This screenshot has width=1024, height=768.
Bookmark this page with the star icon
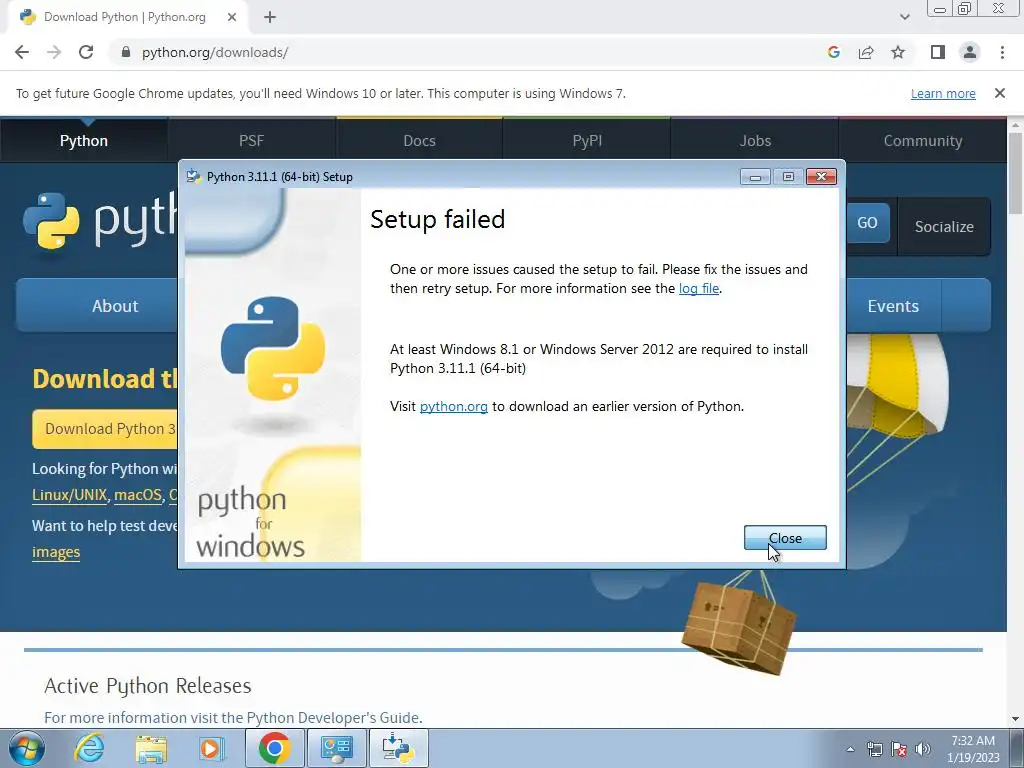[898, 52]
